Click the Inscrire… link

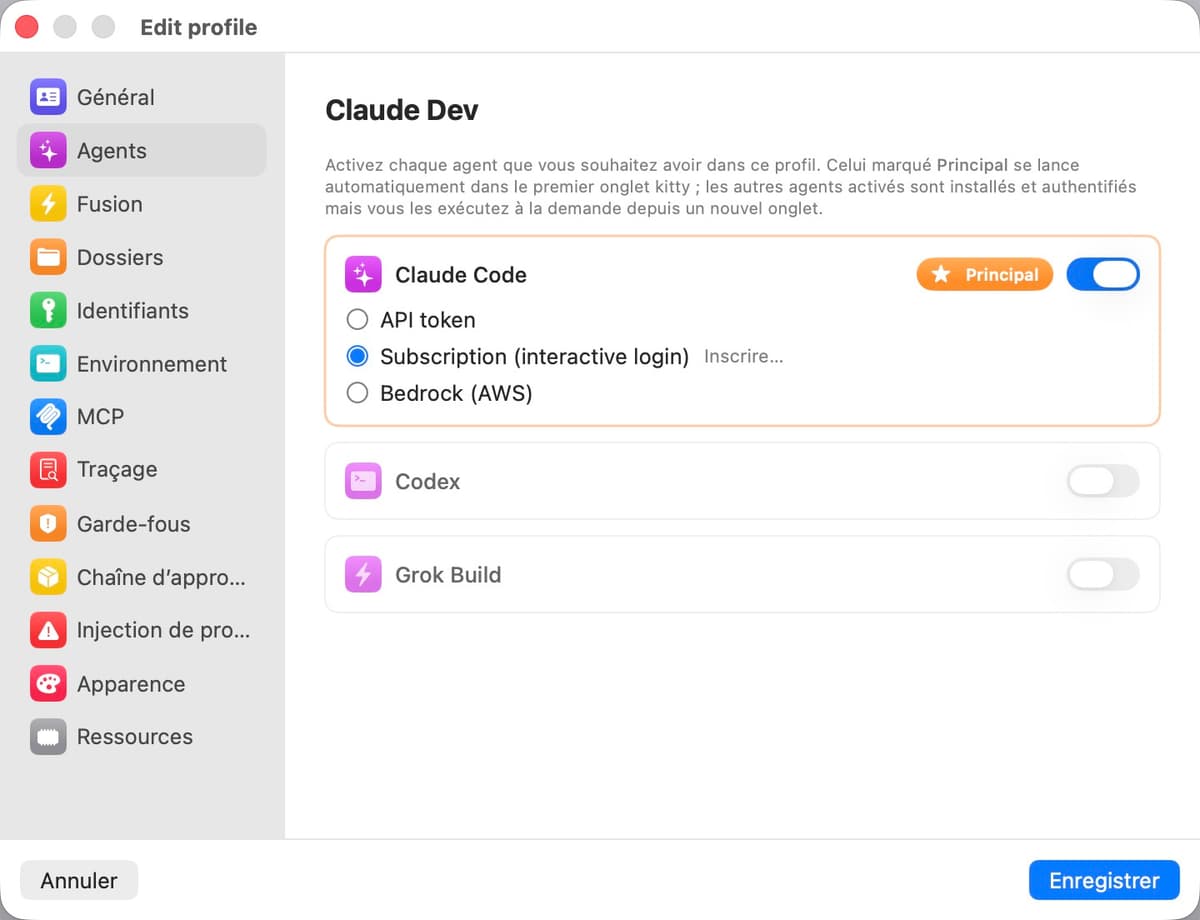tap(743, 357)
